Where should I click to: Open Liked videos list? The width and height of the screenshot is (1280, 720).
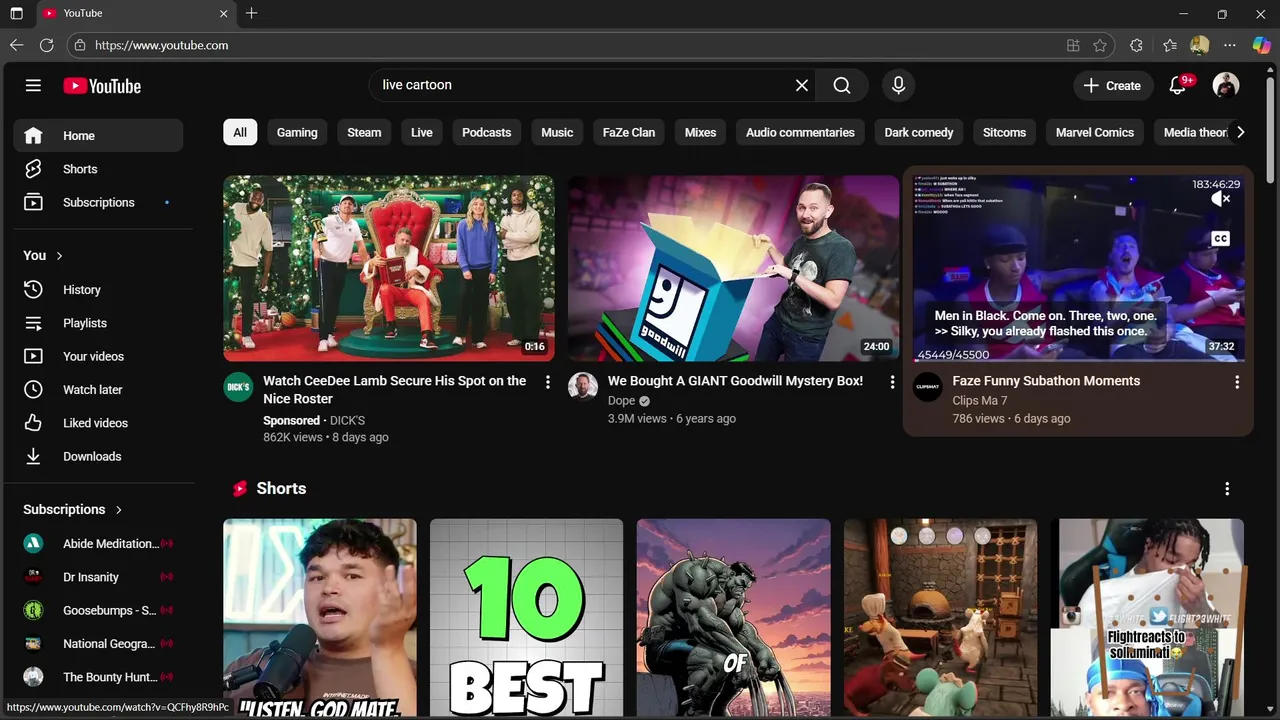click(98, 423)
